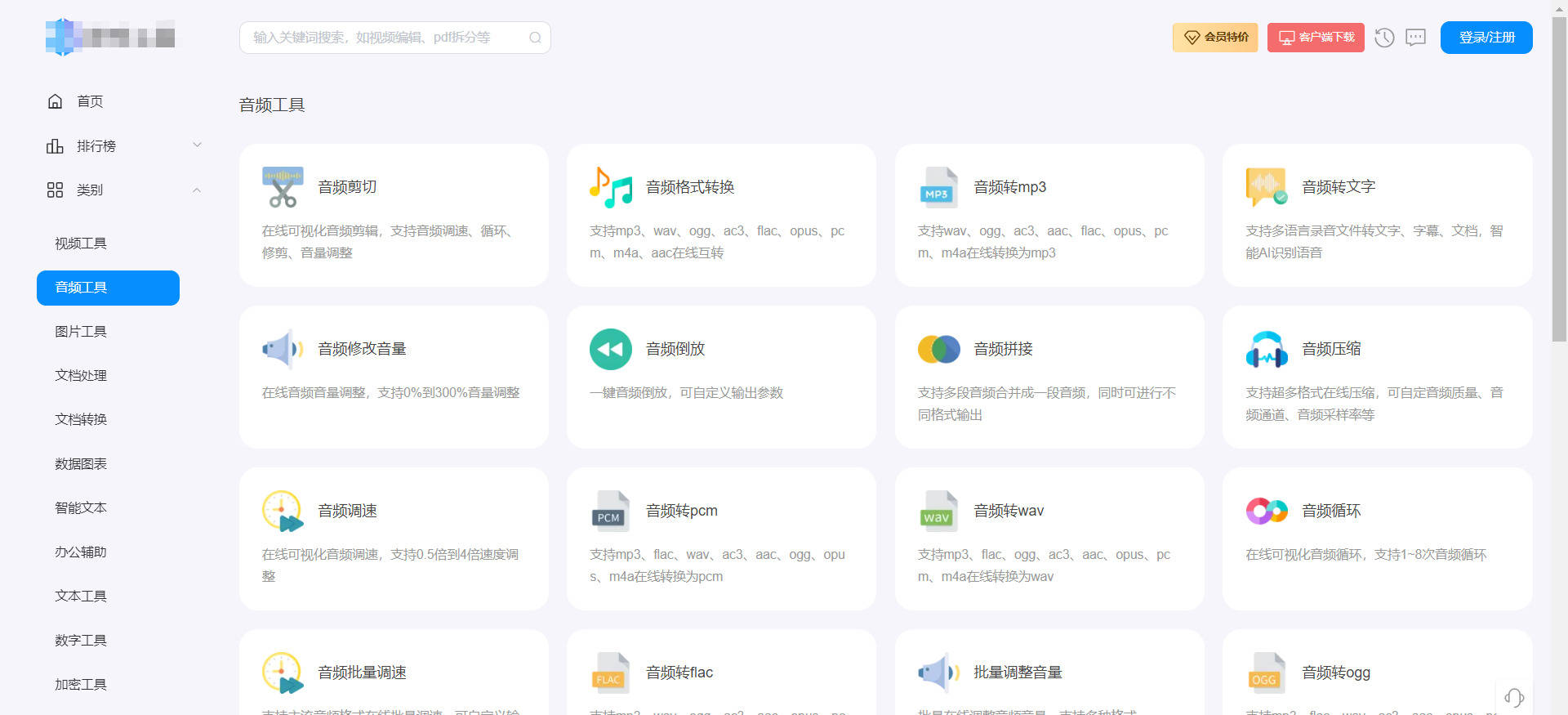Screen dimensions: 1568x715
Task: Click the 音频倒放 rewind icon
Action: coord(611,349)
